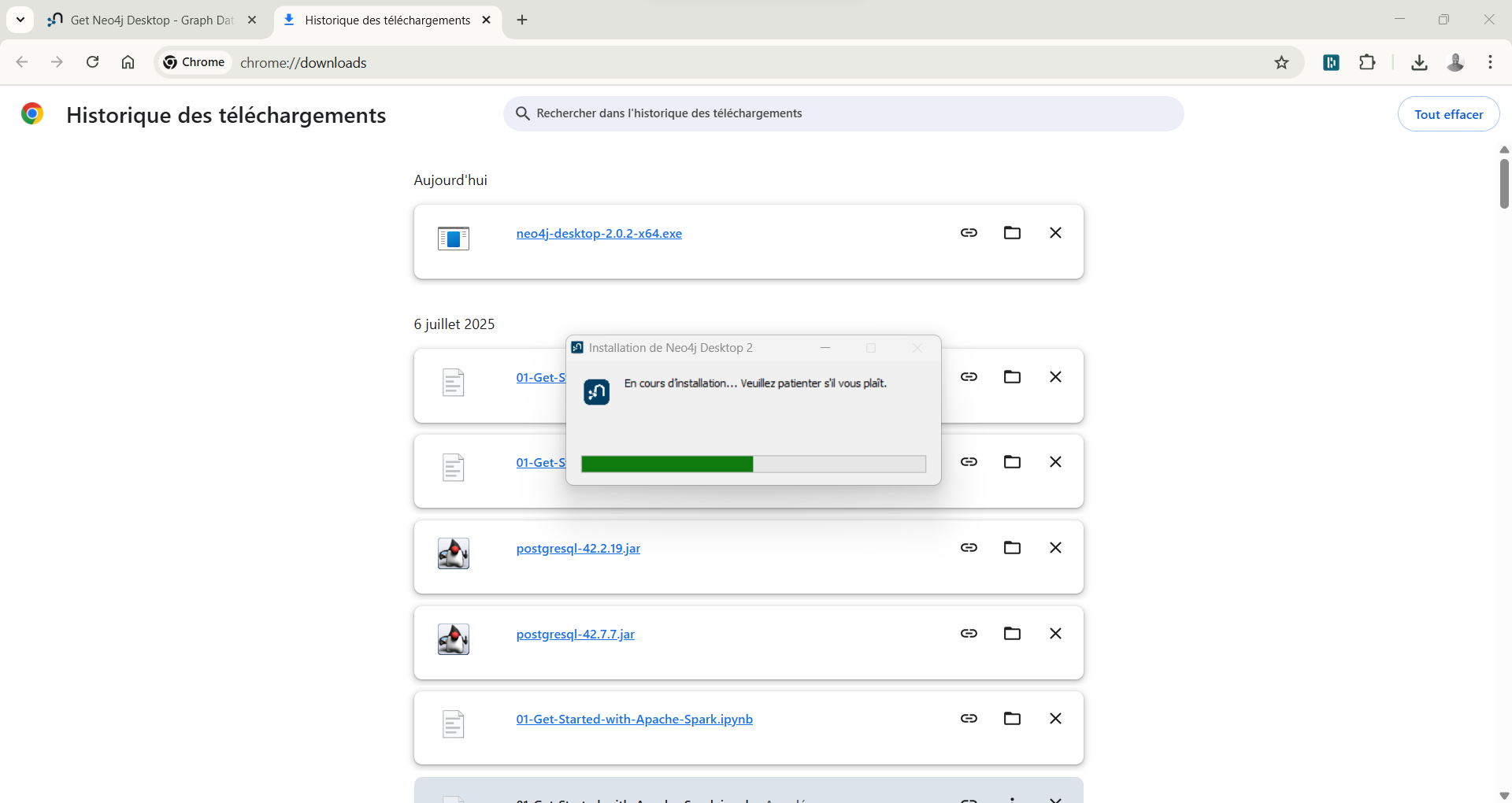1512x803 pixels.
Task: Click the 01-Get-Started-with-Apache-Spark.ipynb document icon
Action: coord(454,724)
